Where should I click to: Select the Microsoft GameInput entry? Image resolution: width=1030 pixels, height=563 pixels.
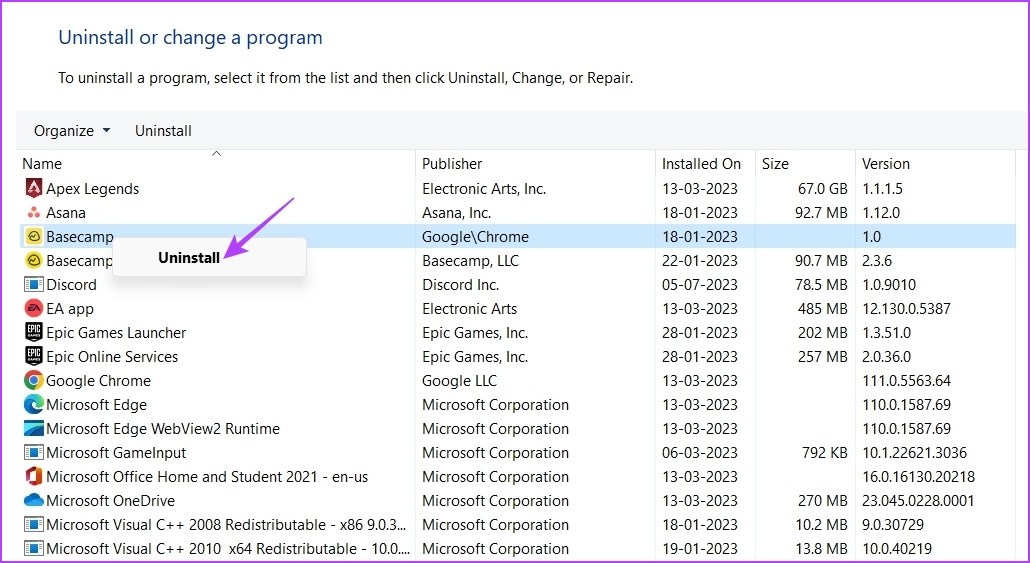(116, 453)
